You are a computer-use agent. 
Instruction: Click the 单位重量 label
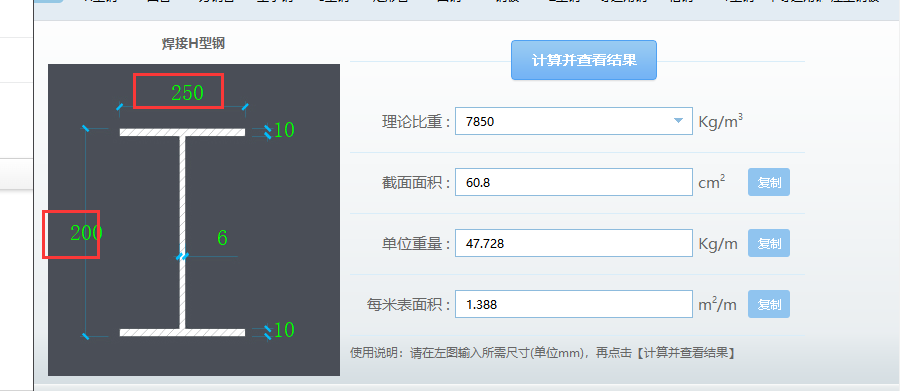[x=416, y=244]
